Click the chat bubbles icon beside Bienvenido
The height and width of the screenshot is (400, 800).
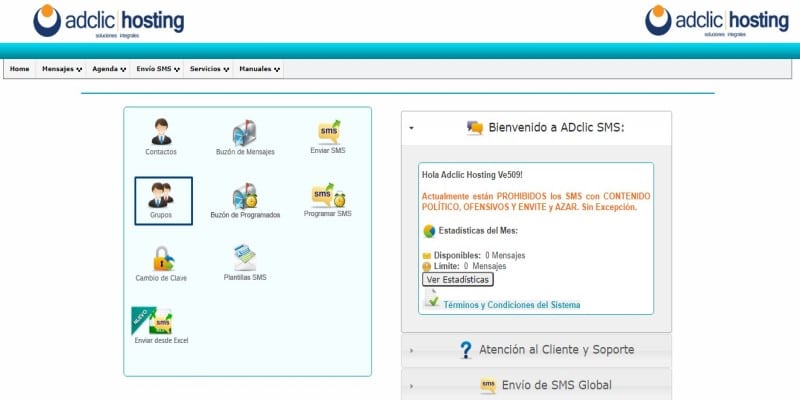click(474, 128)
